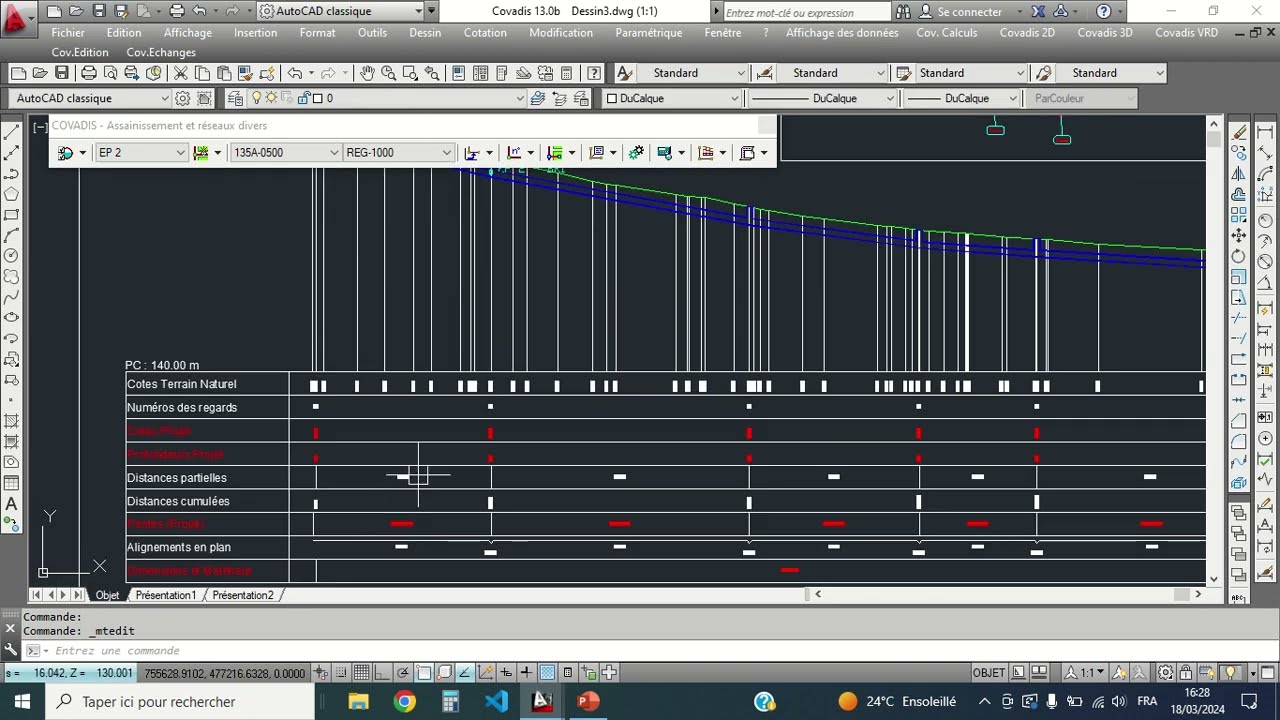The height and width of the screenshot is (720, 1280).
Task: Open the Windows Start button
Action: 22,701
